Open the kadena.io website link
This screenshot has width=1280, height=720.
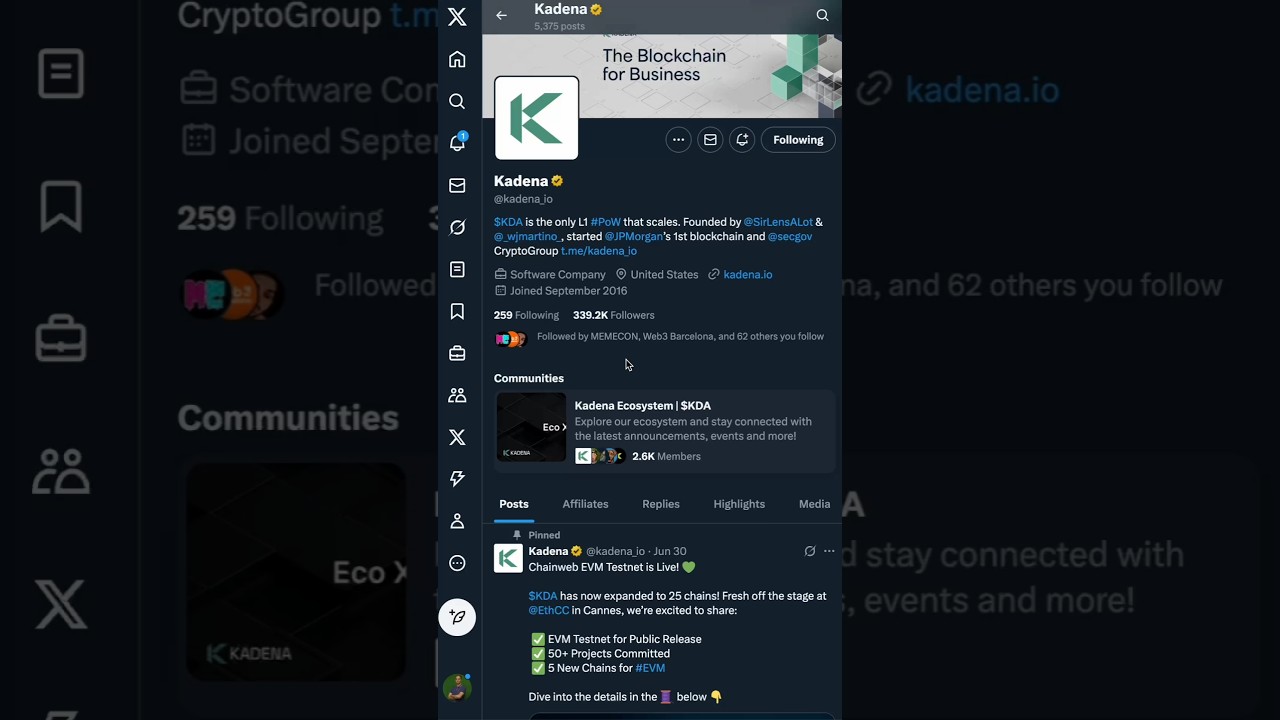747,274
